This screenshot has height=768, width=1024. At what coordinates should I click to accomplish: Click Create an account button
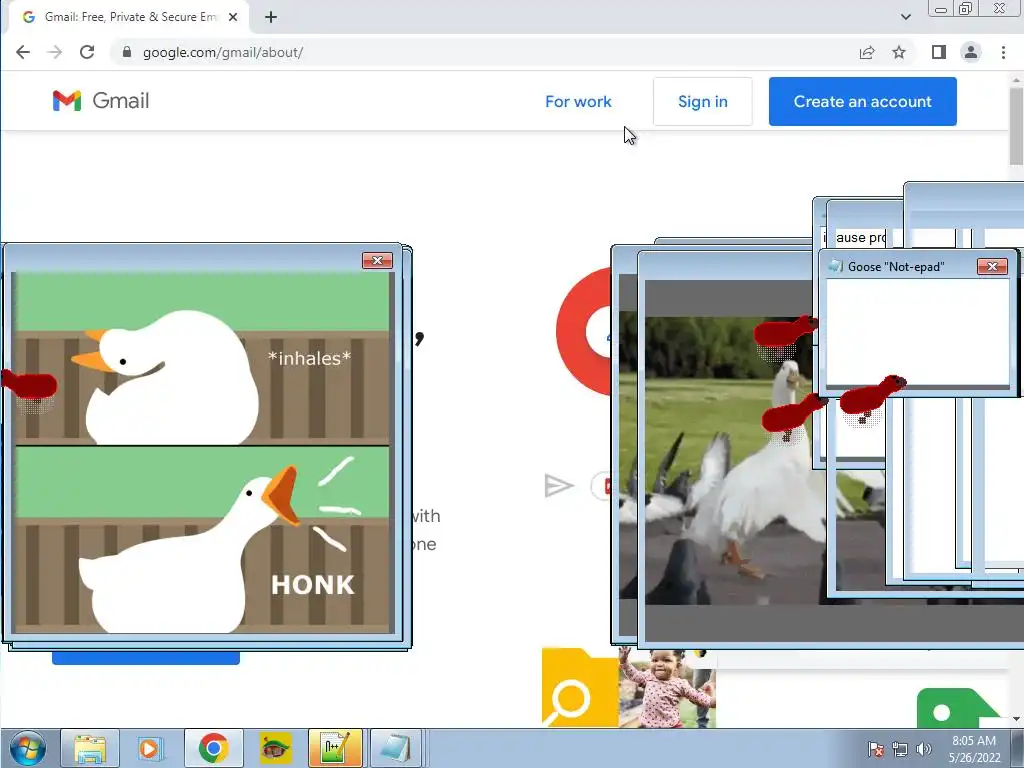tap(863, 102)
